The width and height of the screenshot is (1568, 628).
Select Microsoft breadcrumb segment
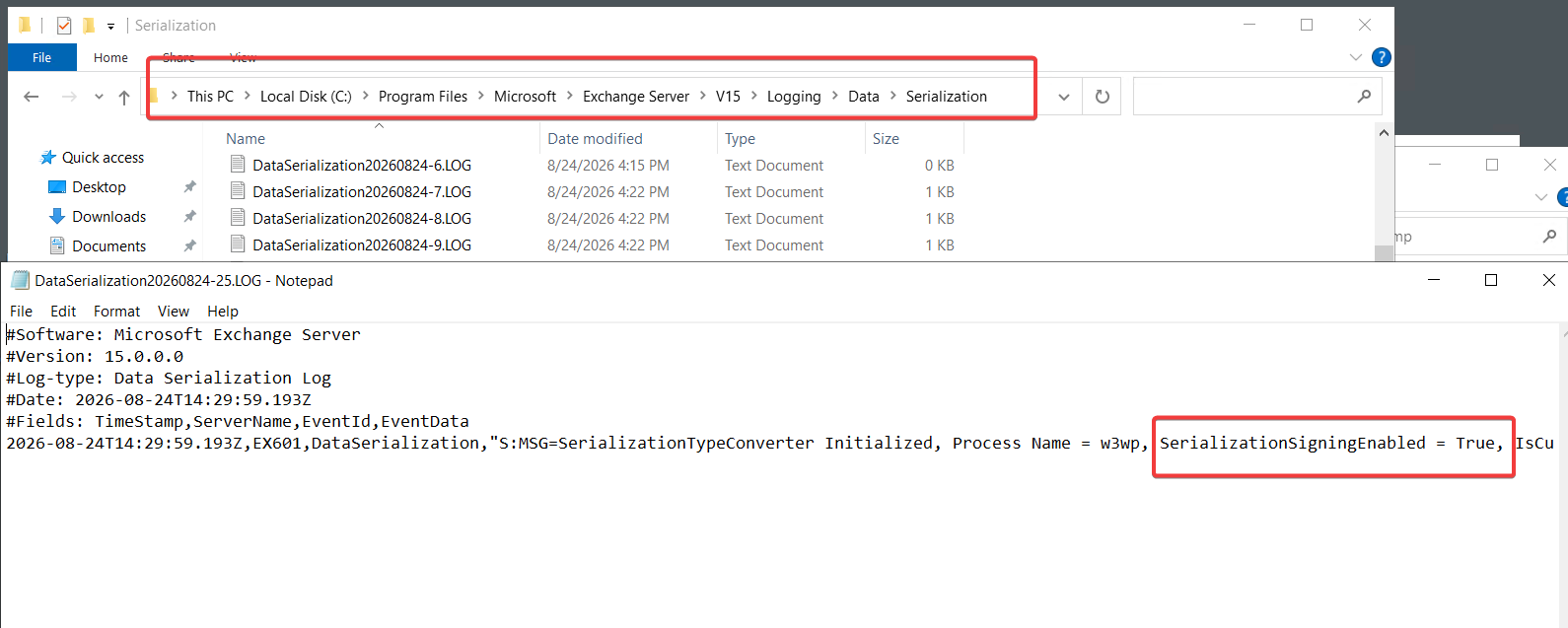[525, 96]
